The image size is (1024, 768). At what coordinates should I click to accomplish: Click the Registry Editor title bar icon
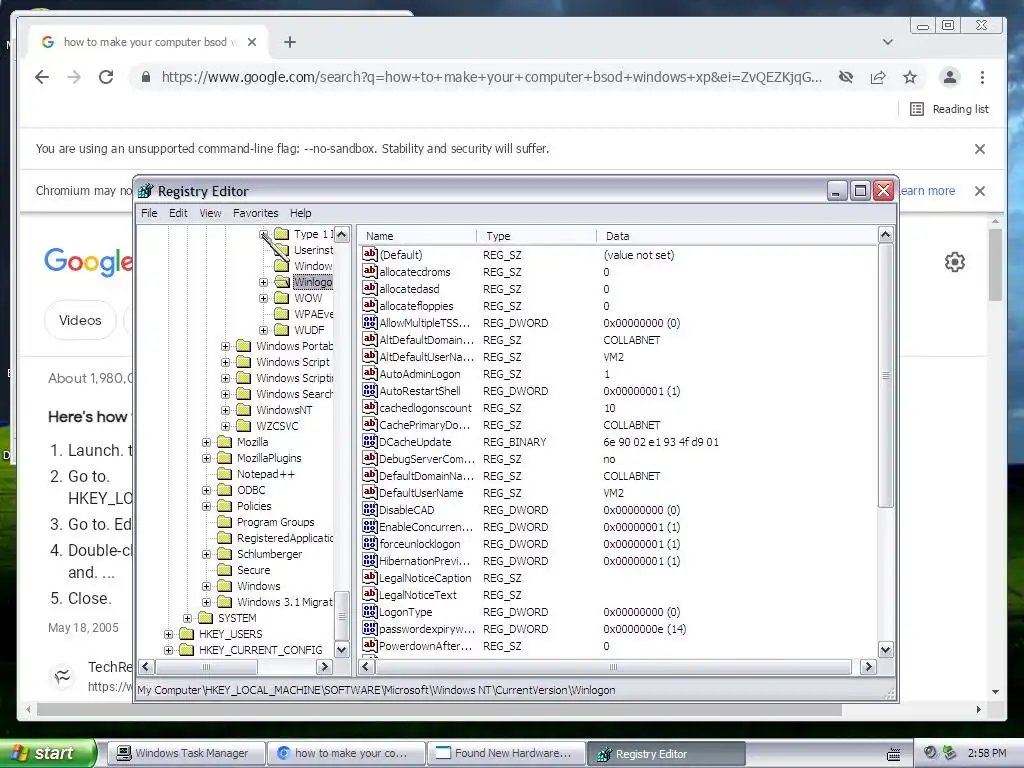[x=146, y=191]
